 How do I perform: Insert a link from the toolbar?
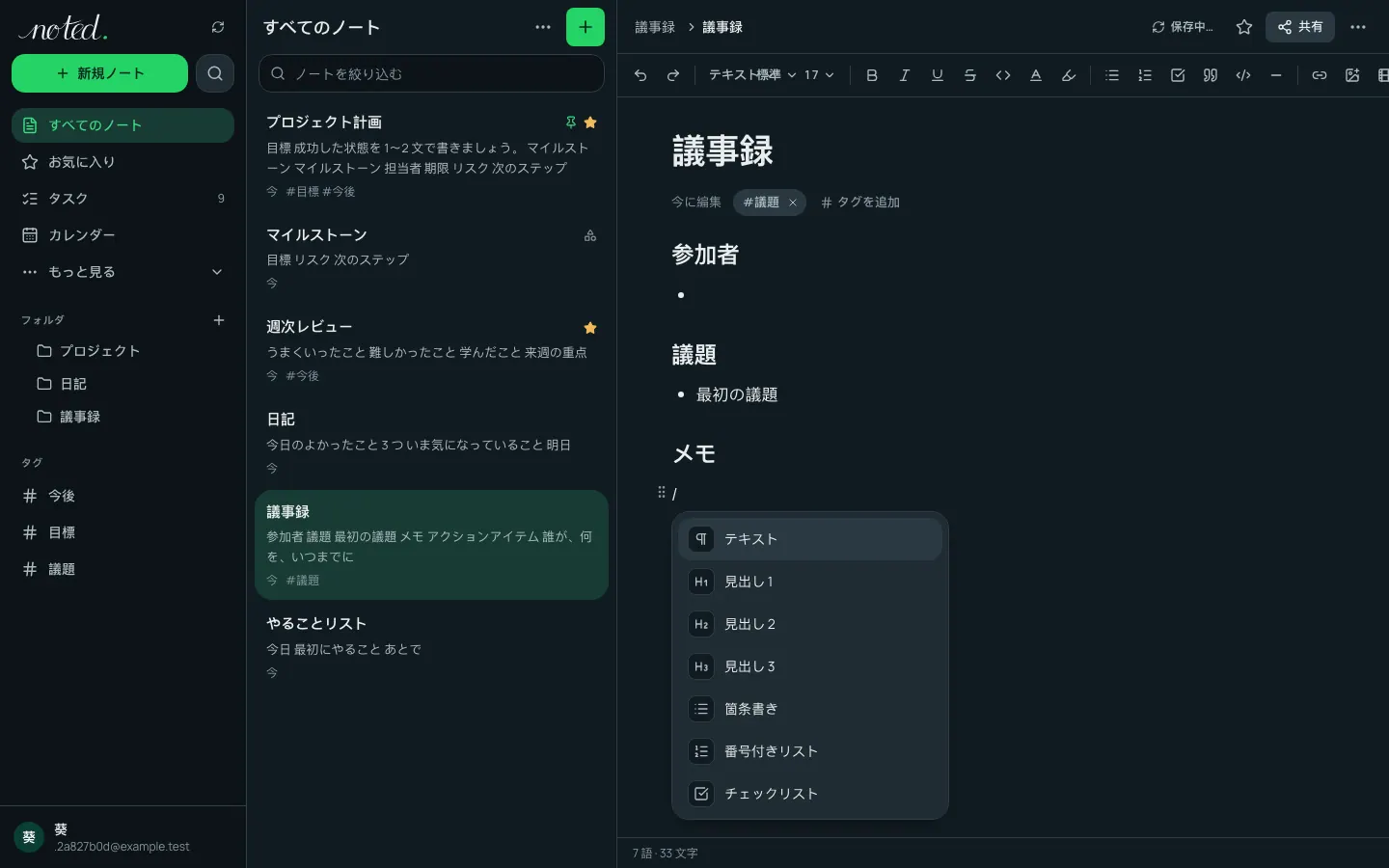[1320, 75]
